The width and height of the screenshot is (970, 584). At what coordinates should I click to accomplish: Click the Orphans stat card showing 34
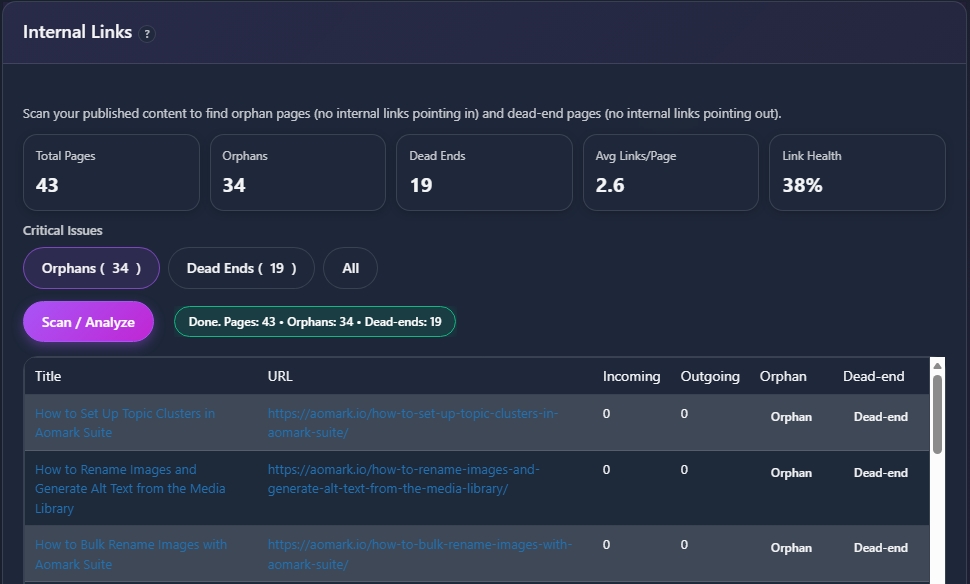(x=297, y=172)
